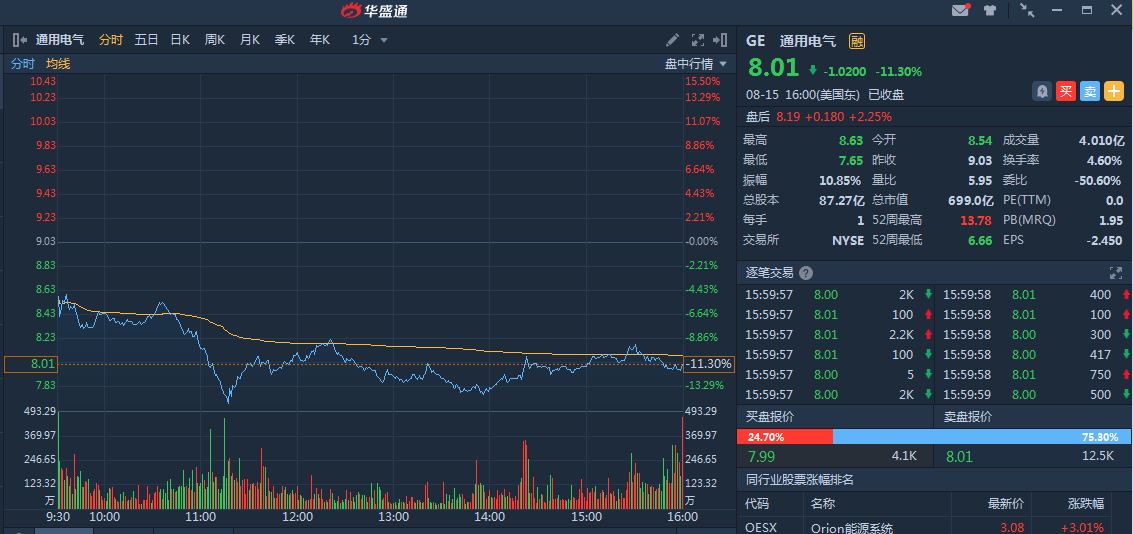
Task: Open the 盘中行情 session dropdown
Action: tap(696, 64)
